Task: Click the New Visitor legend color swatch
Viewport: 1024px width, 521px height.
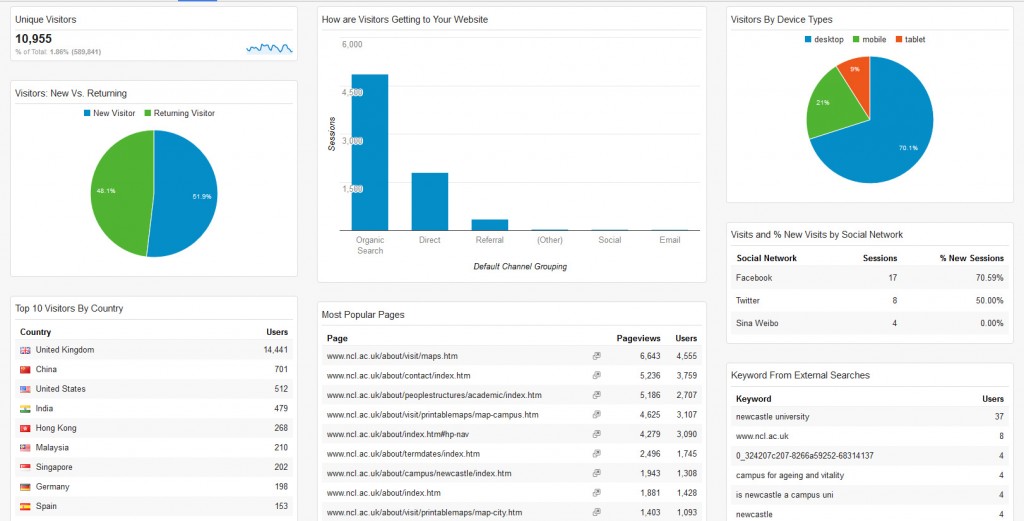Action: tap(88, 114)
